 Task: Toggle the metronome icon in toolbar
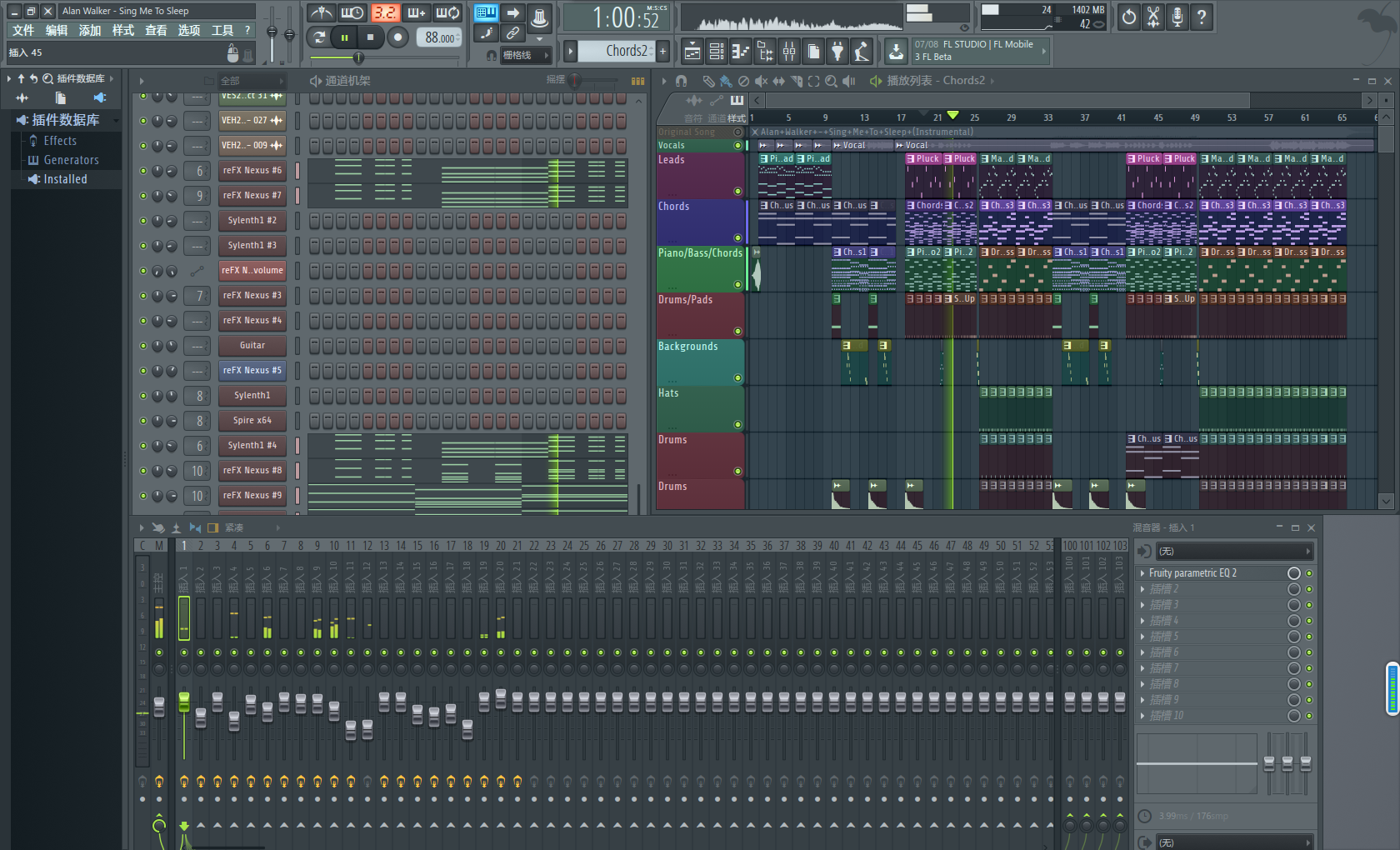(322, 13)
